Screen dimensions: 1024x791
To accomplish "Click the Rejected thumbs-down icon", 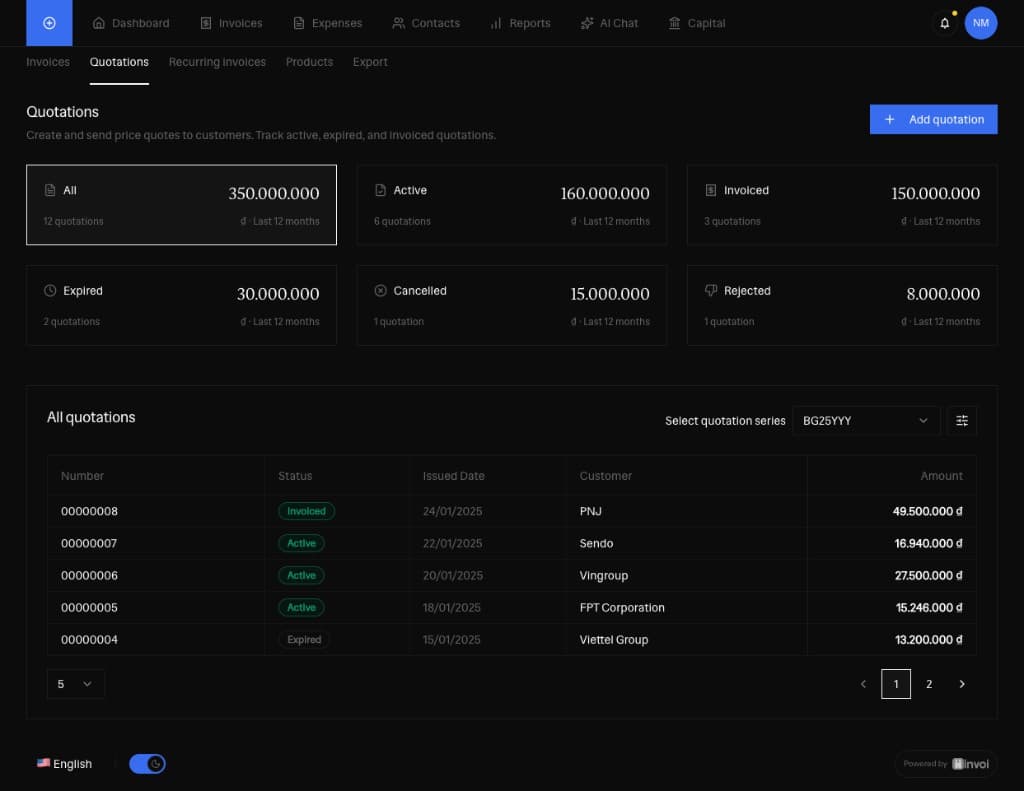I will pos(711,291).
